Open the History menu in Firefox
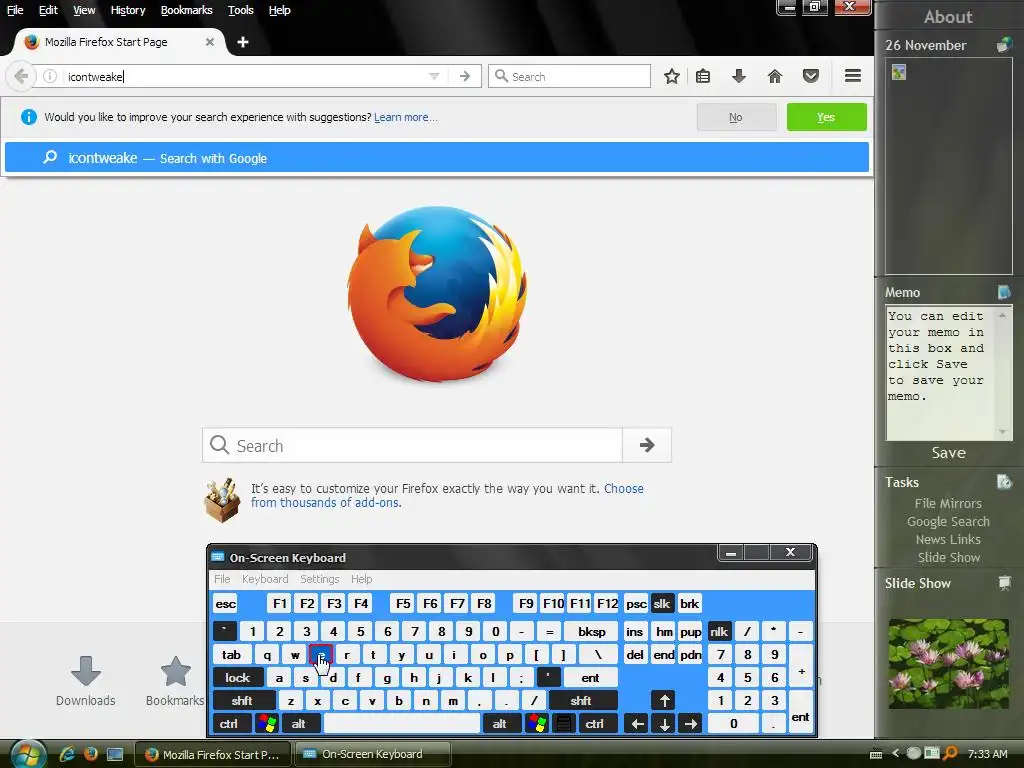This screenshot has height=768, width=1024. [128, 10]
